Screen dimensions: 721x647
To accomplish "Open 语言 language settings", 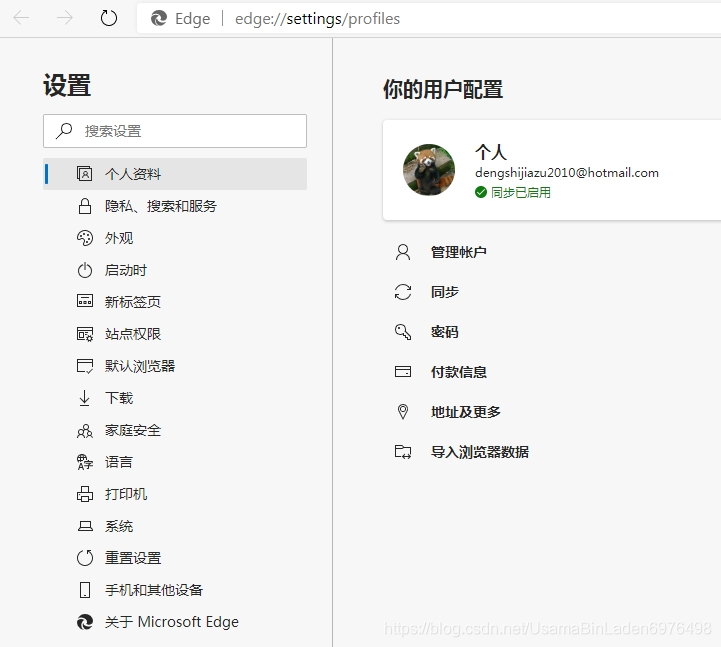I will [x=119, y=462].
